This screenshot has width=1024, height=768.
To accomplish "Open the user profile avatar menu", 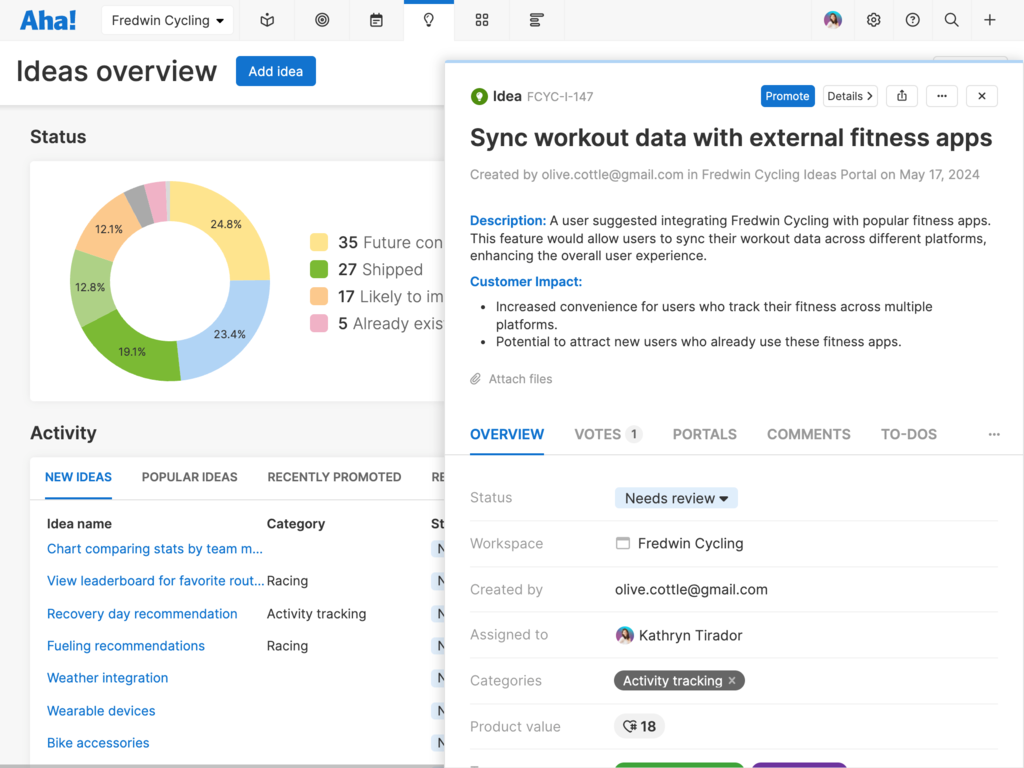I will [833, 20].
